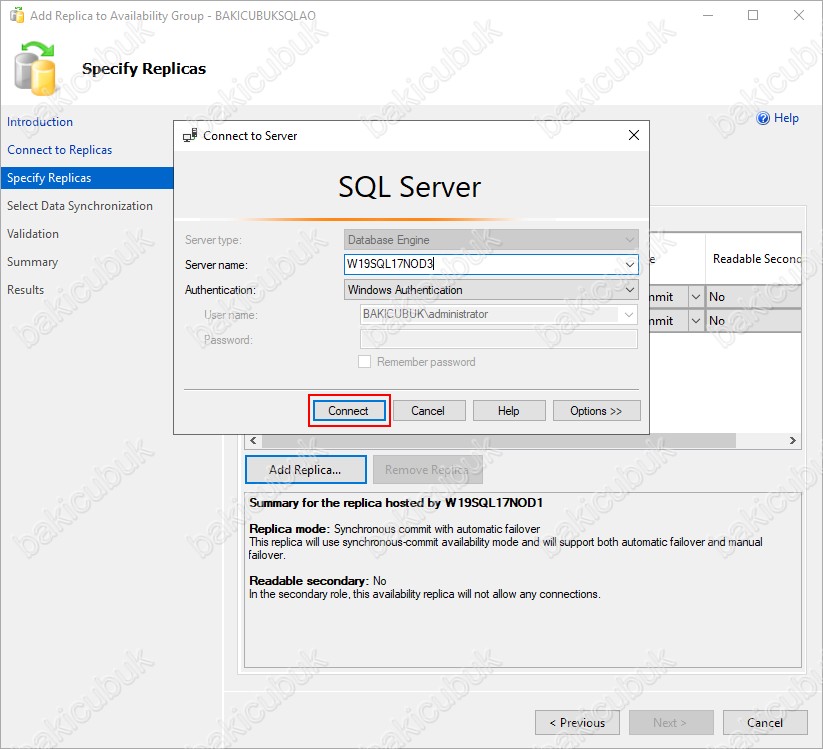Click the wizard title bar app icon

point(17,15)
